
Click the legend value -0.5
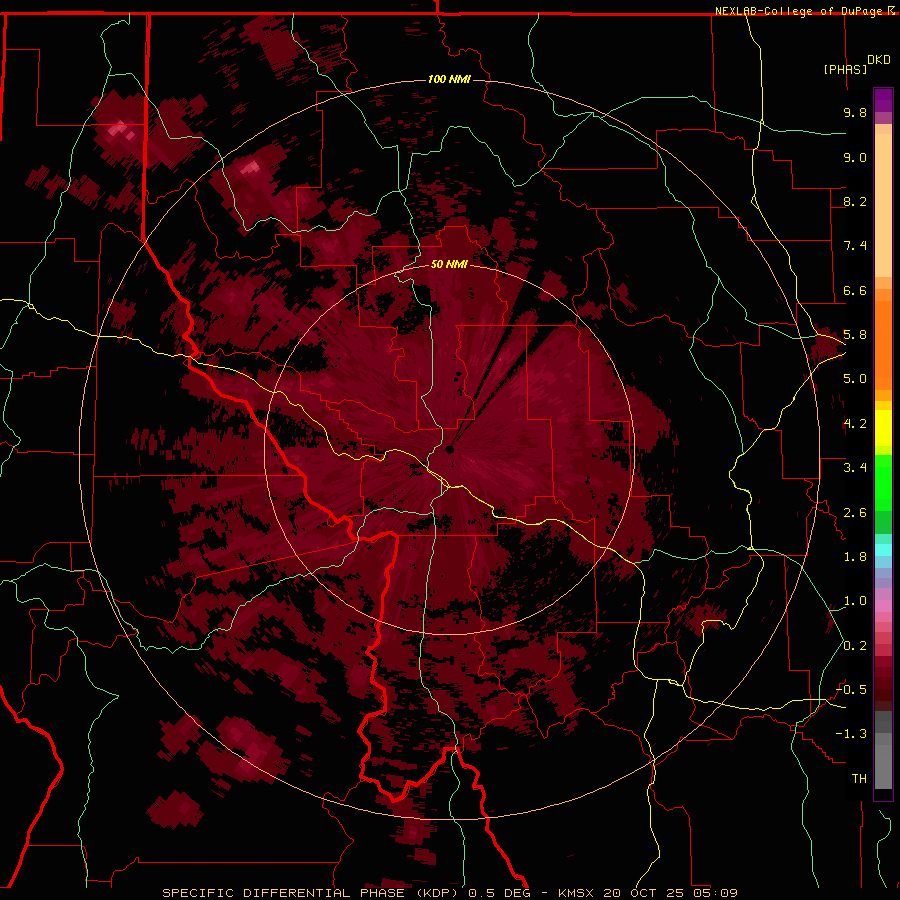[x=851, y=690]
